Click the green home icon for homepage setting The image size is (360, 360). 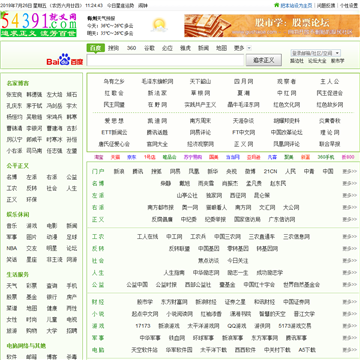pos(276,5)
